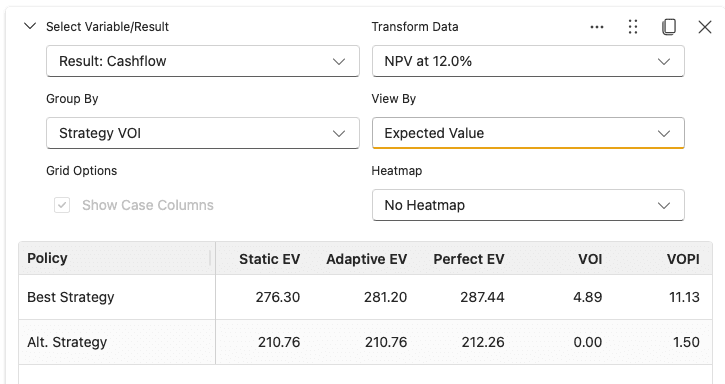Click the 4.89 VOI cell
Screen dimensions: 725x384
(x=588, y=297)
